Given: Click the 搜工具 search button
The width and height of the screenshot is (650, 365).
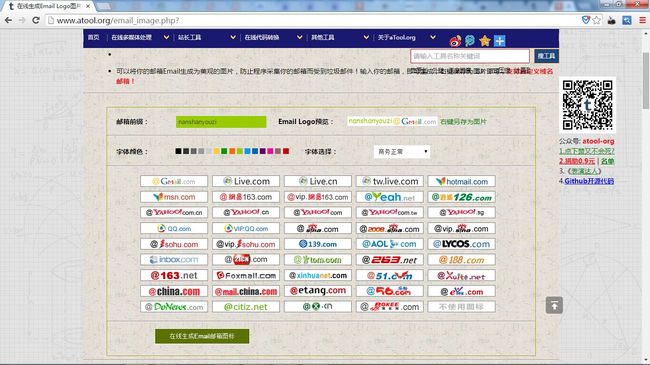Looking at the screenshot, I should coord(546,56).
